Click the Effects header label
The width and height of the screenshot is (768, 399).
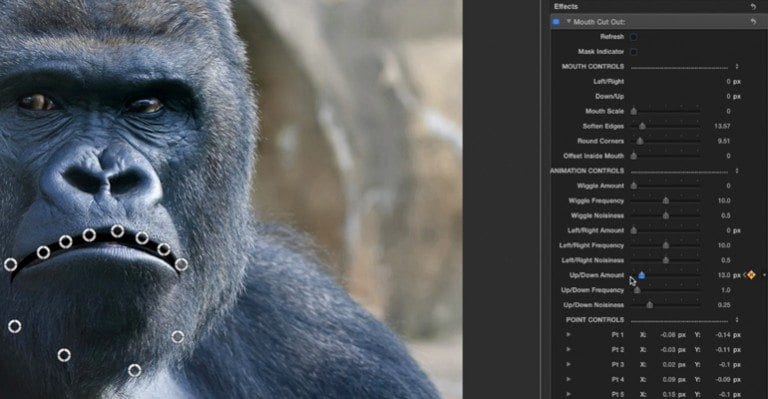pos(566,6)
